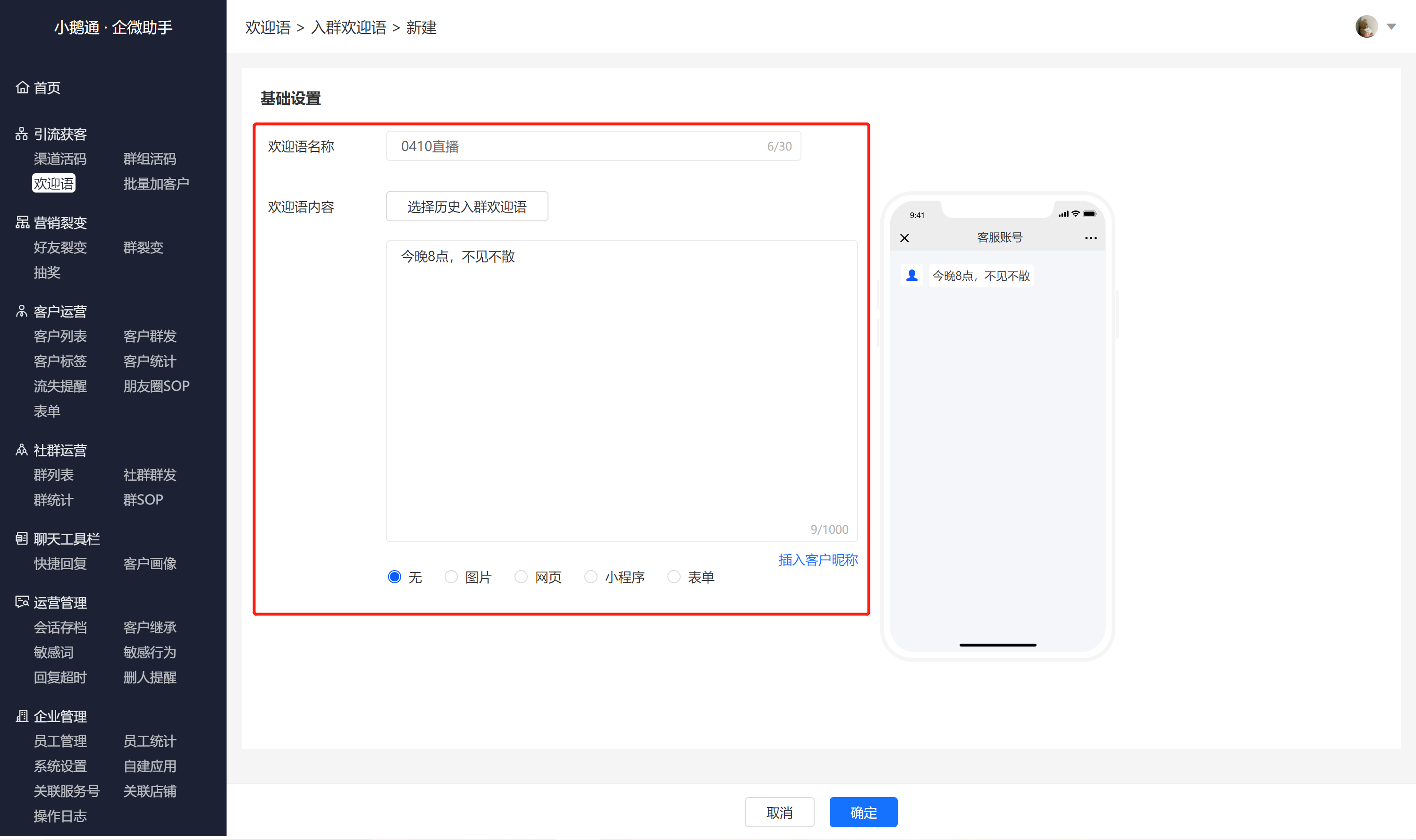
Task: Click the 客户运营 person icon
Action: click(22, 311)
